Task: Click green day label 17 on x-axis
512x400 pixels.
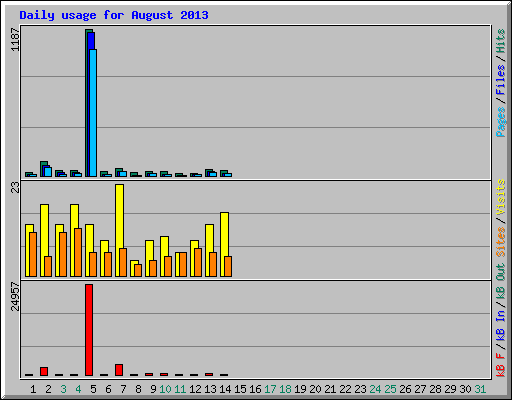Action: coord(270,389)
